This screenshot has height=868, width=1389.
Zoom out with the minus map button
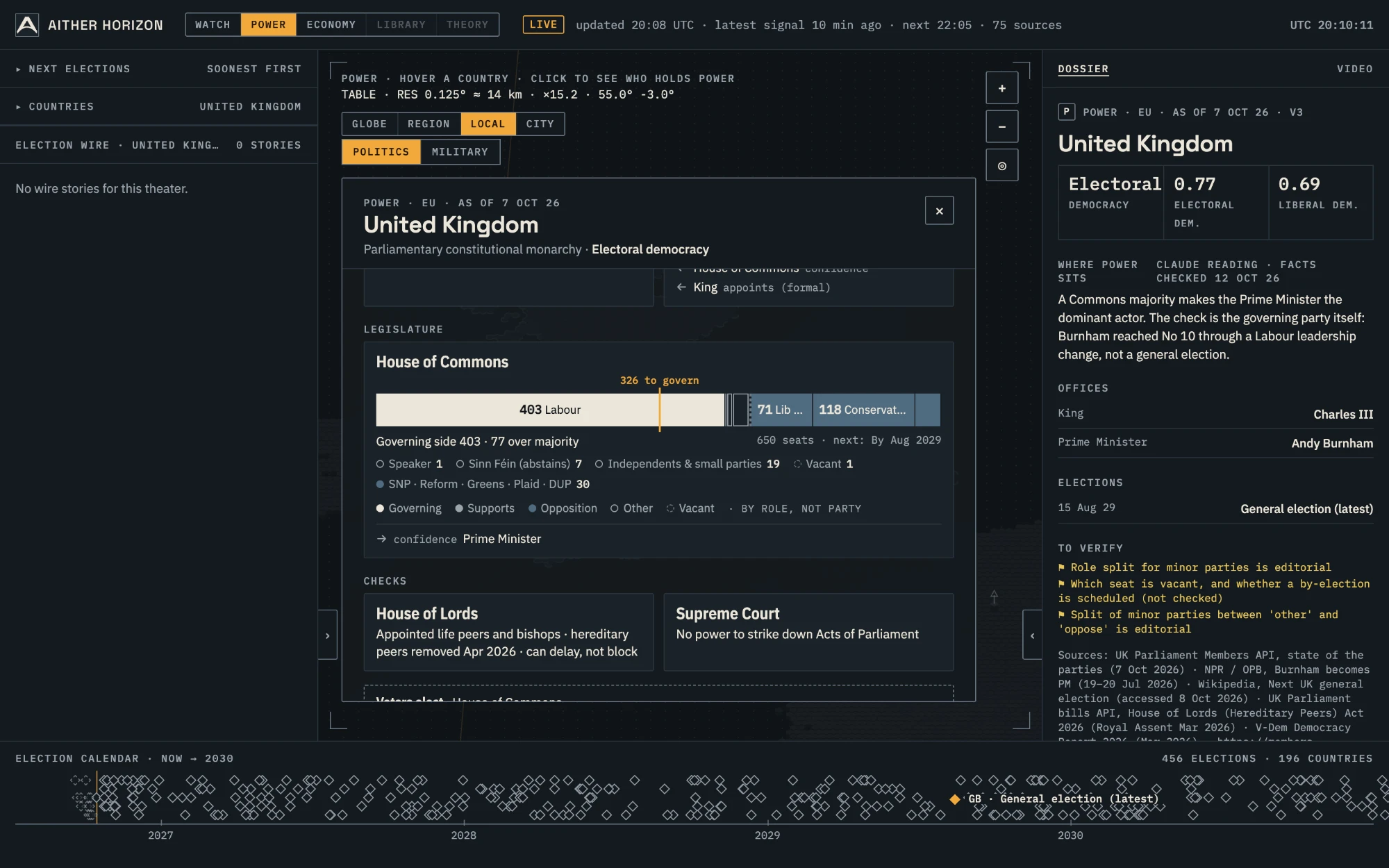[1001, 126]
